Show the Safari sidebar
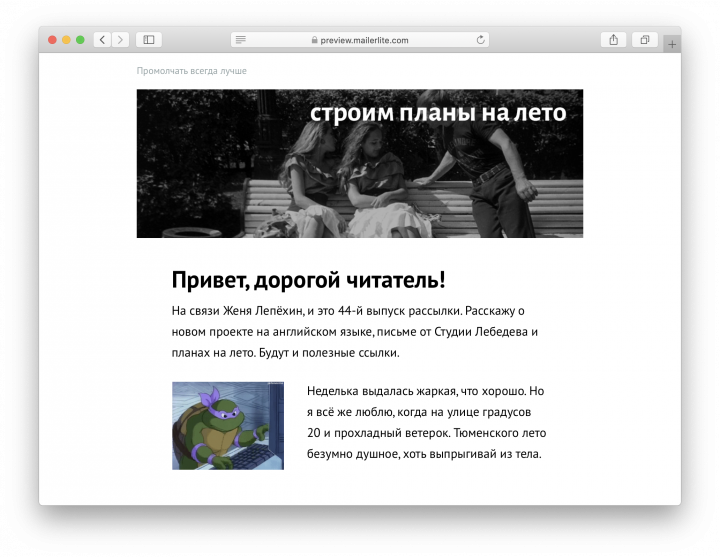This screenshot has height=557, width=720. pyautogui.click(x=148, y=40)
